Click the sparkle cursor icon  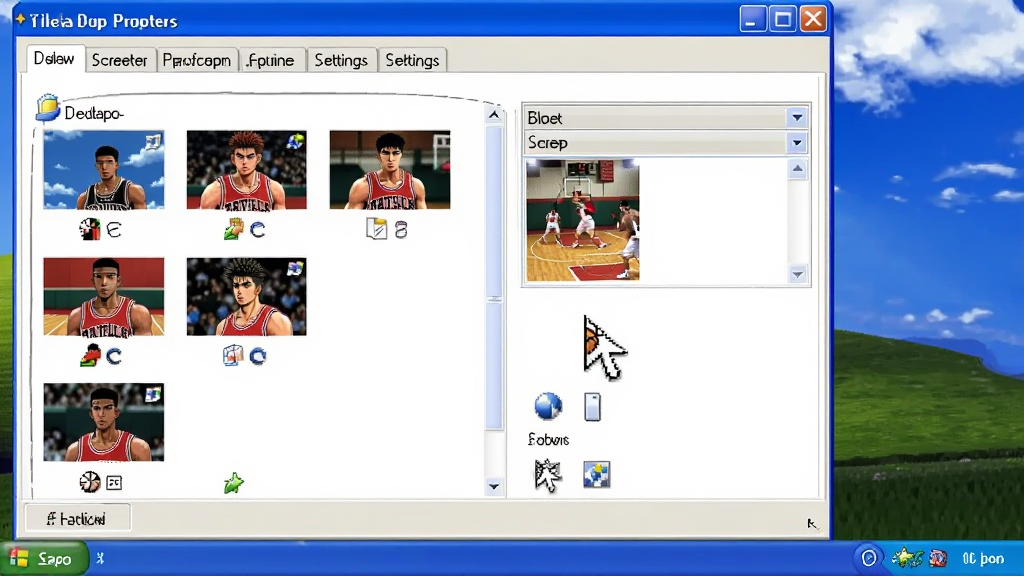click(547, 475)
